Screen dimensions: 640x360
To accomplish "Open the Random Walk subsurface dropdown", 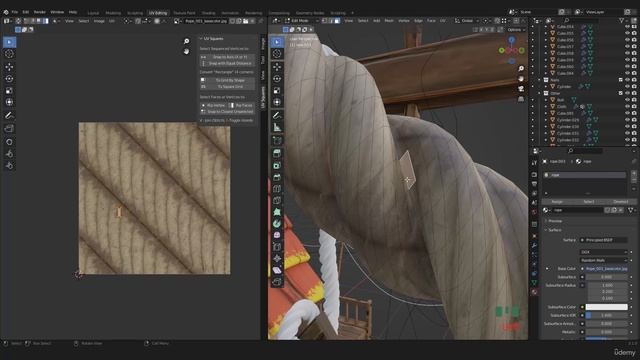I will (604, 260).
